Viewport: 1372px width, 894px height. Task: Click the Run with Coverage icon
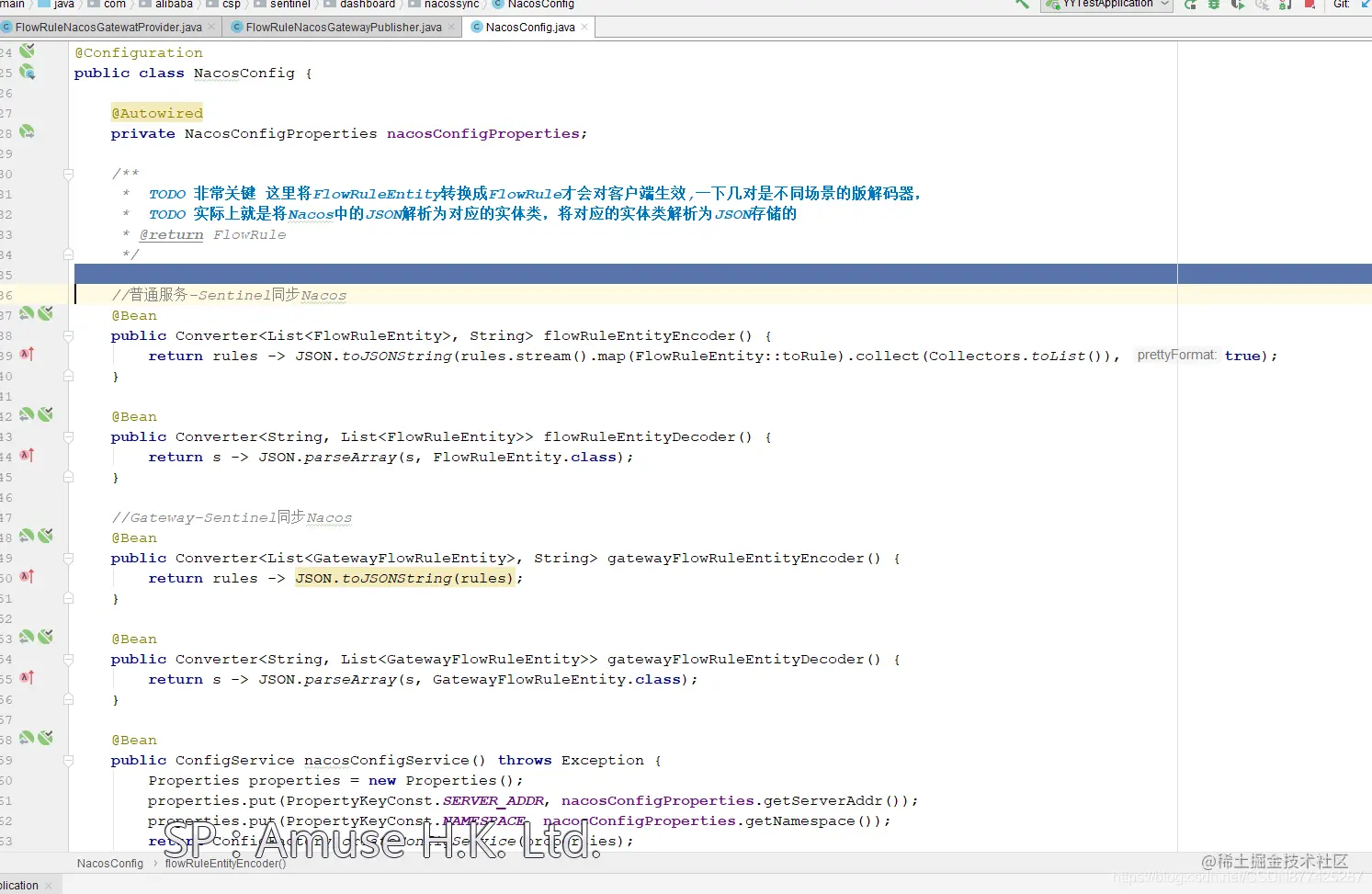(x=1238, y=4)
